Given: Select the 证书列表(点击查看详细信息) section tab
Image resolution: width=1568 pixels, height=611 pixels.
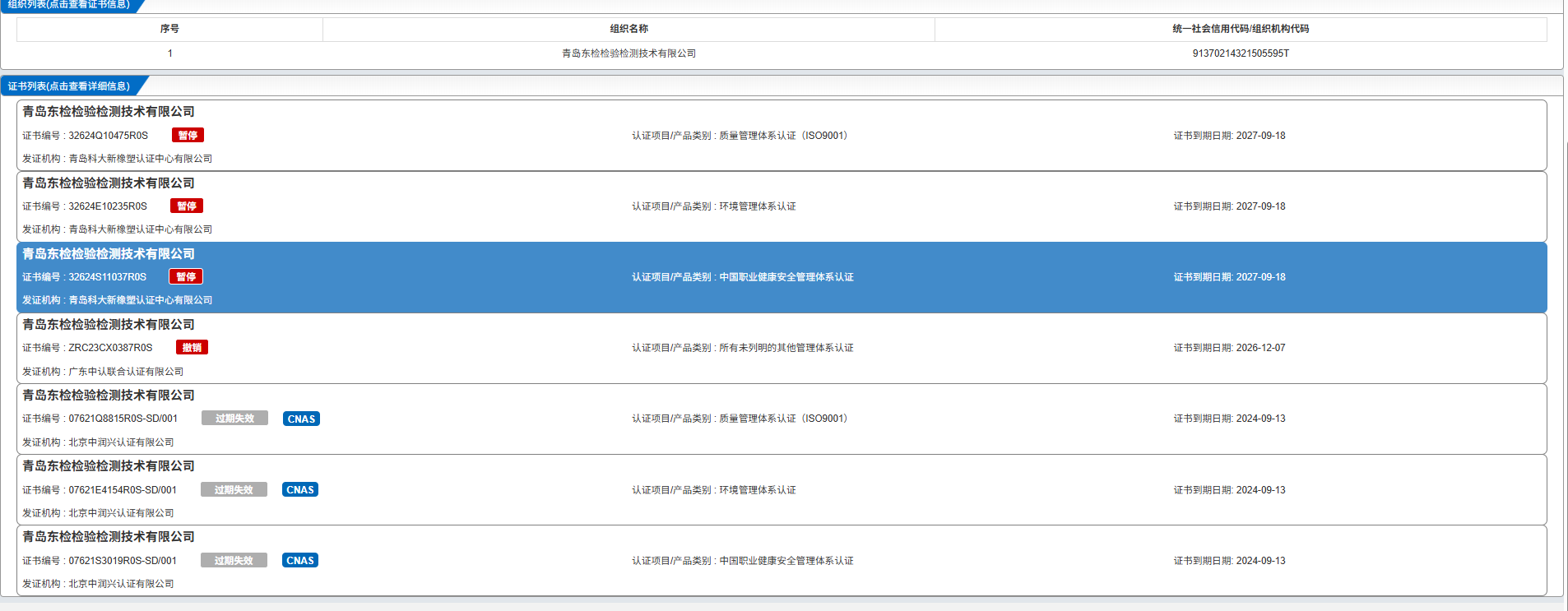Looking at the screenshot, I should 69,86.
